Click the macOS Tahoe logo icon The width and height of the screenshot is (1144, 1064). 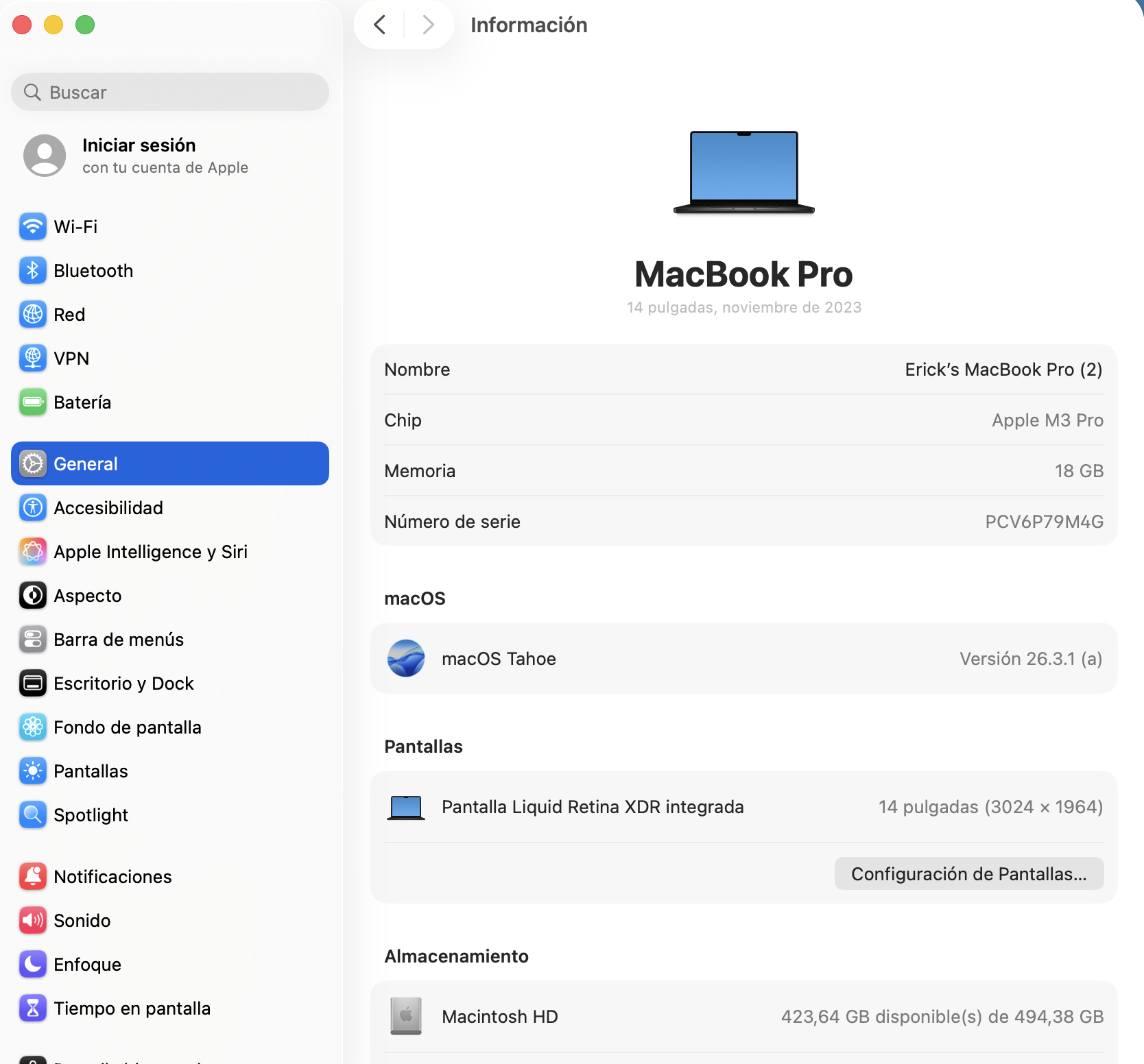[x=406, y=658]
